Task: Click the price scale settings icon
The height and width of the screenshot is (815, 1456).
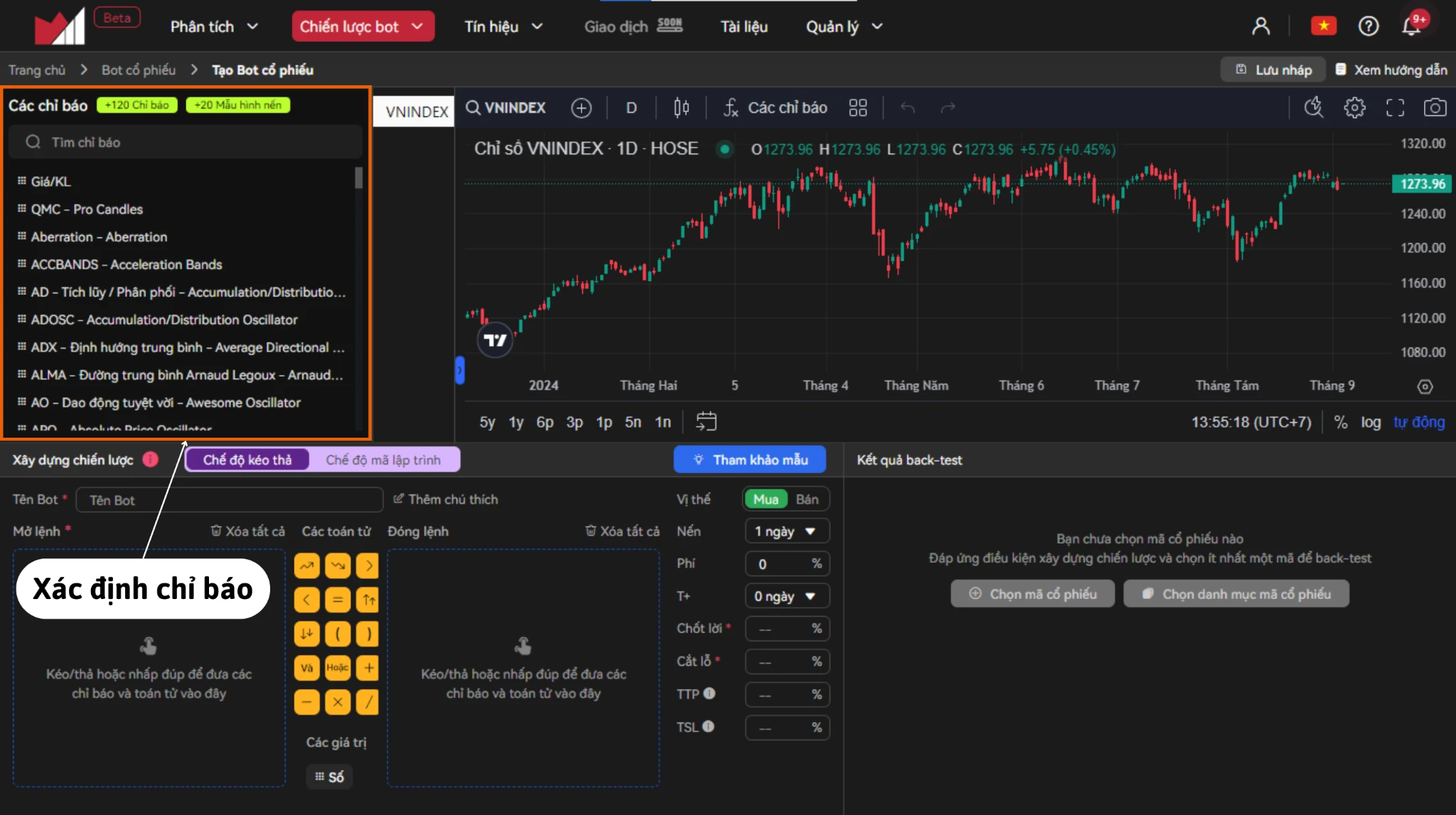Action: [x=1425, y=387]
